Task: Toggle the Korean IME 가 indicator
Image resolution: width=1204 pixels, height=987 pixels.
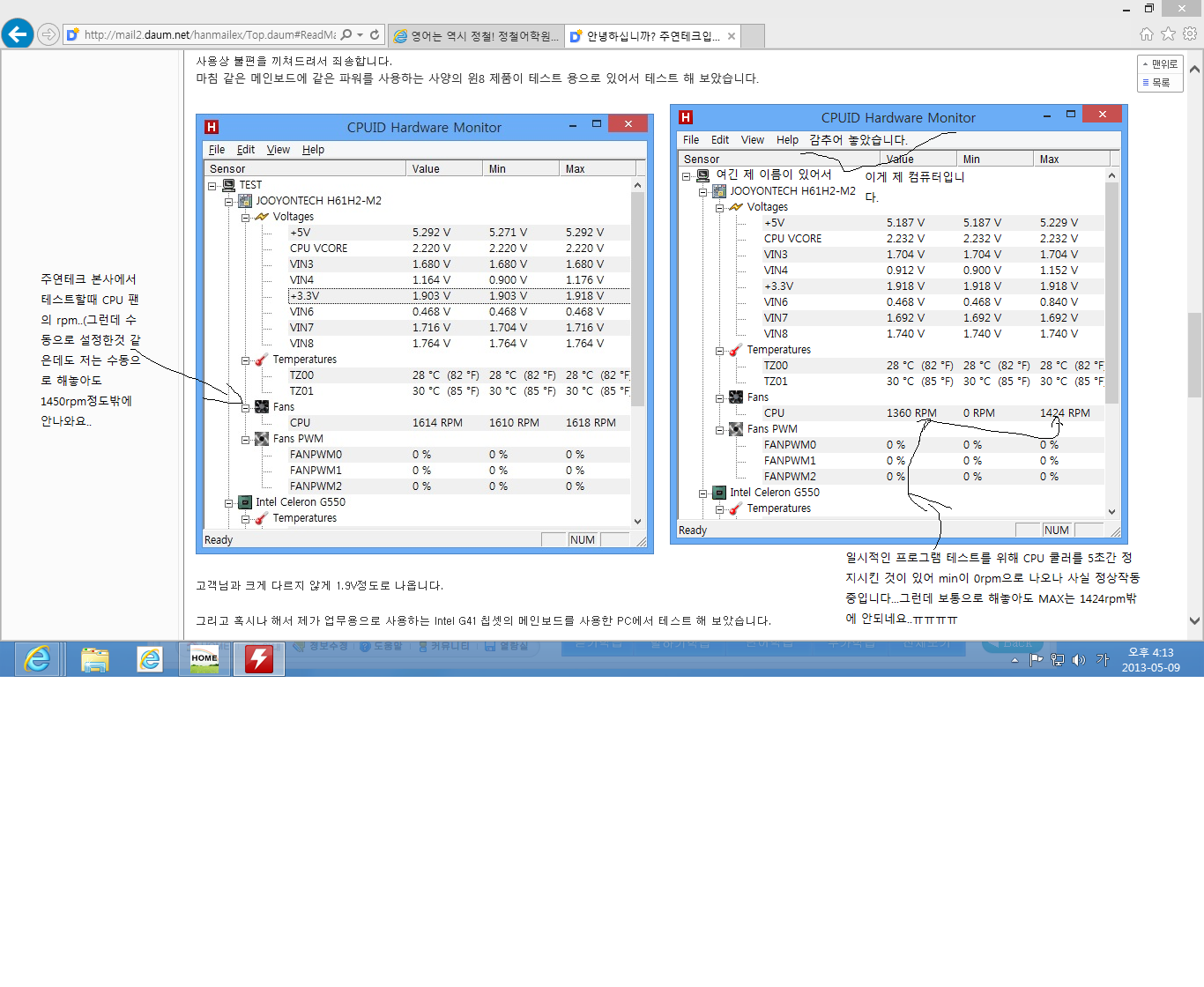Action: pos(1102,659)
